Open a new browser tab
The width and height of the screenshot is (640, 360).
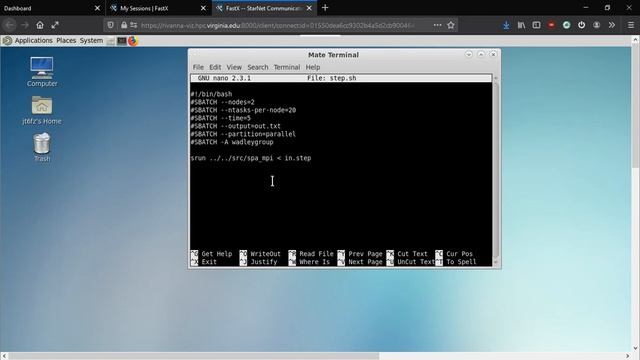pos(325,8)
